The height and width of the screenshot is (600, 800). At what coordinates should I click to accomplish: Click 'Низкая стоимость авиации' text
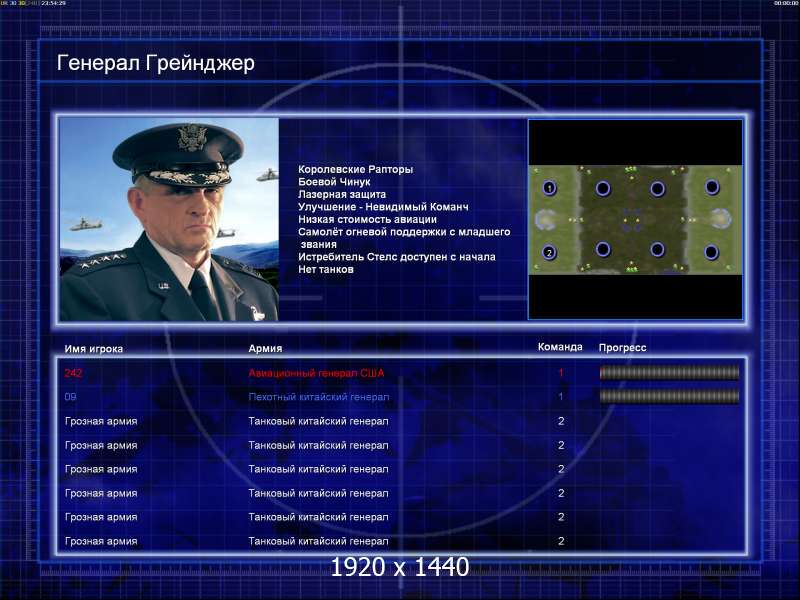point(367,219)
